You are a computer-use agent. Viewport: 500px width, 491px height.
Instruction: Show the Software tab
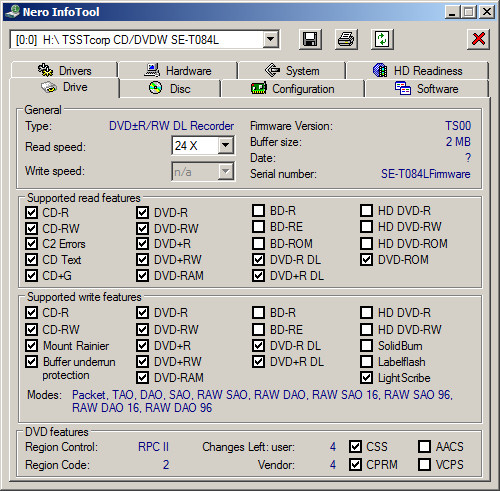[427, 89]
